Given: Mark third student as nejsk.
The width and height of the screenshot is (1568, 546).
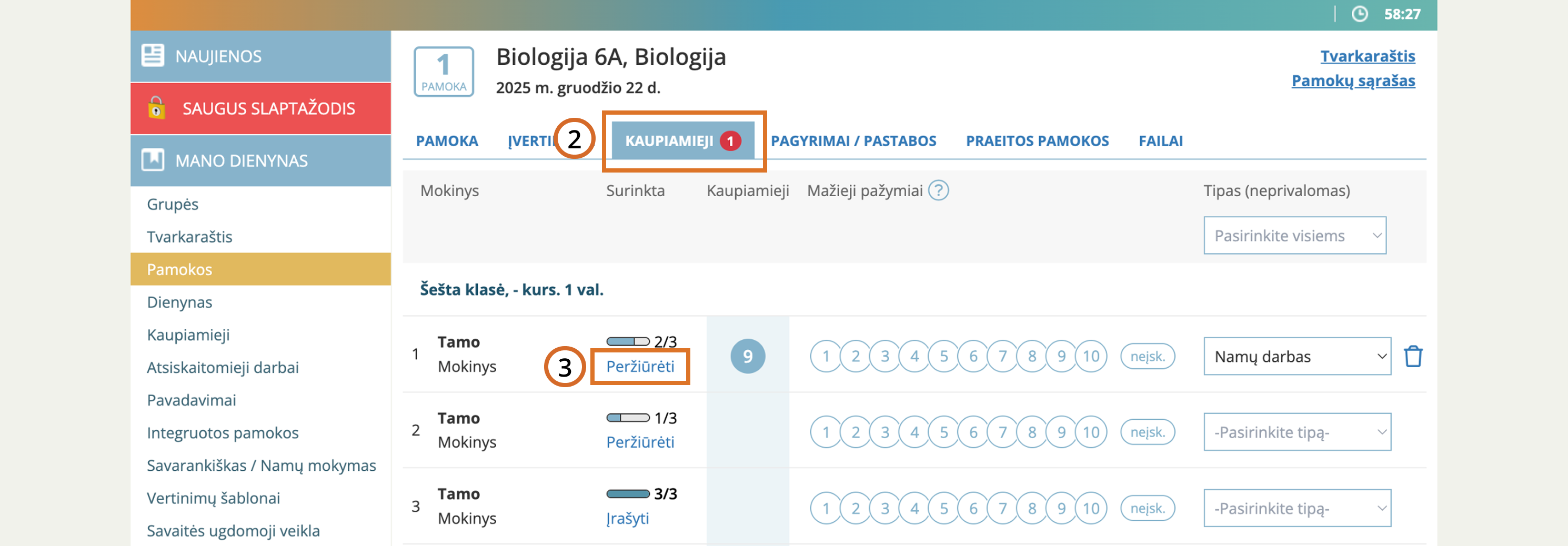Looking at the screenshot, I should pos(1147,508).
